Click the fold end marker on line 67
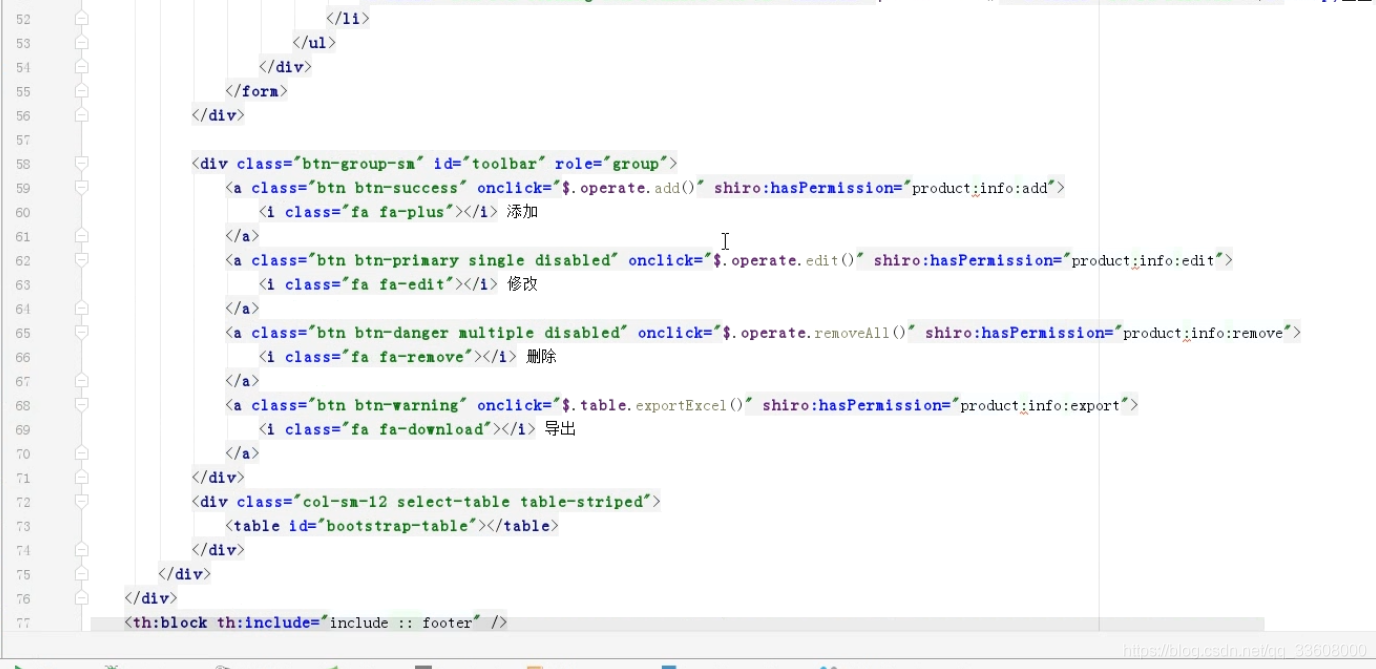Screen dimensions: 1376x669 point(82,381)
